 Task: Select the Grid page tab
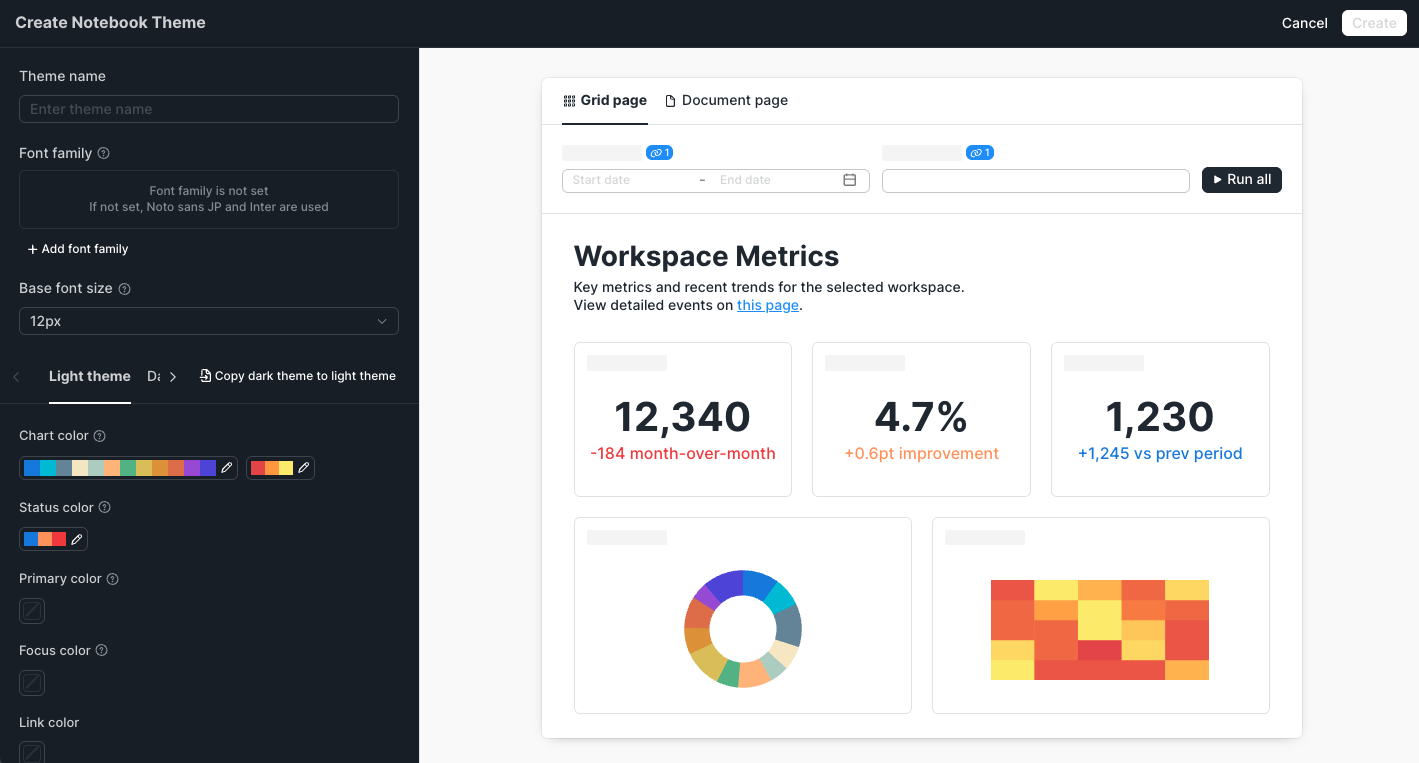click(605, 100)
